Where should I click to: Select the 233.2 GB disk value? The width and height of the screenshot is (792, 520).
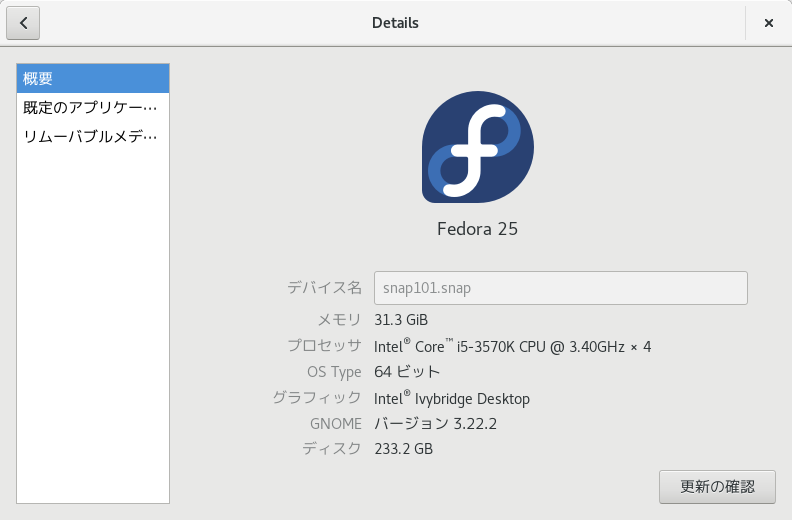404,449
